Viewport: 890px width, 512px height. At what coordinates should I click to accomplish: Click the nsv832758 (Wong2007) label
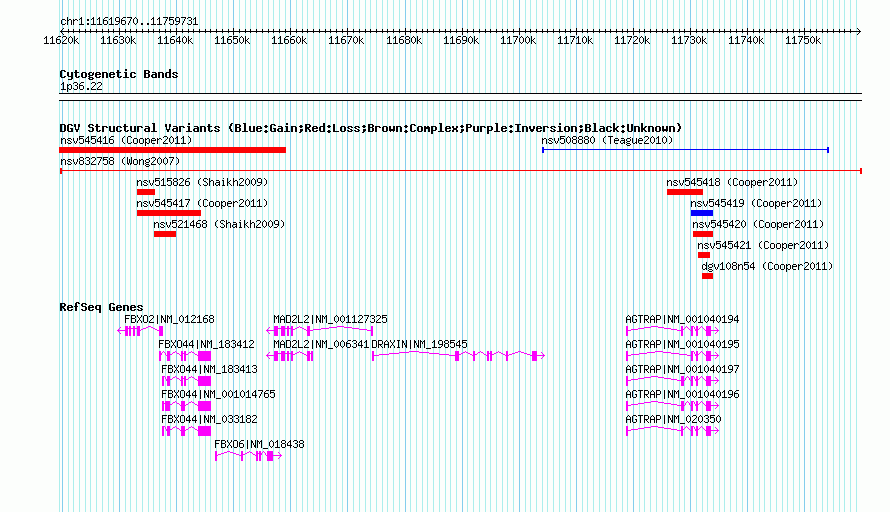[120, 161]
